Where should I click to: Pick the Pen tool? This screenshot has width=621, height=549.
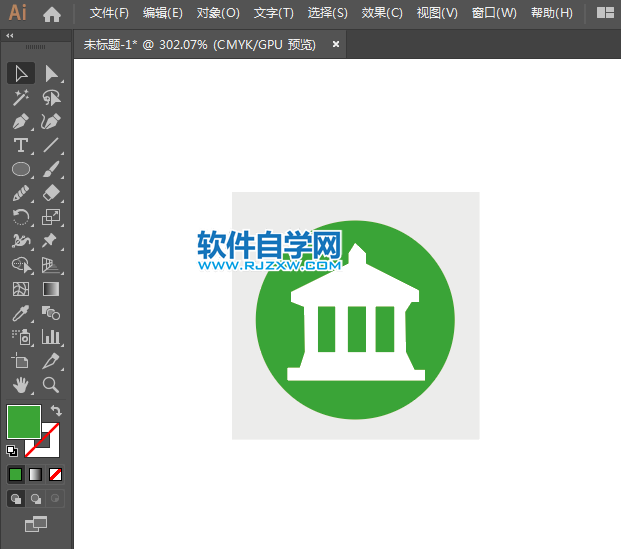pos(20,121)
